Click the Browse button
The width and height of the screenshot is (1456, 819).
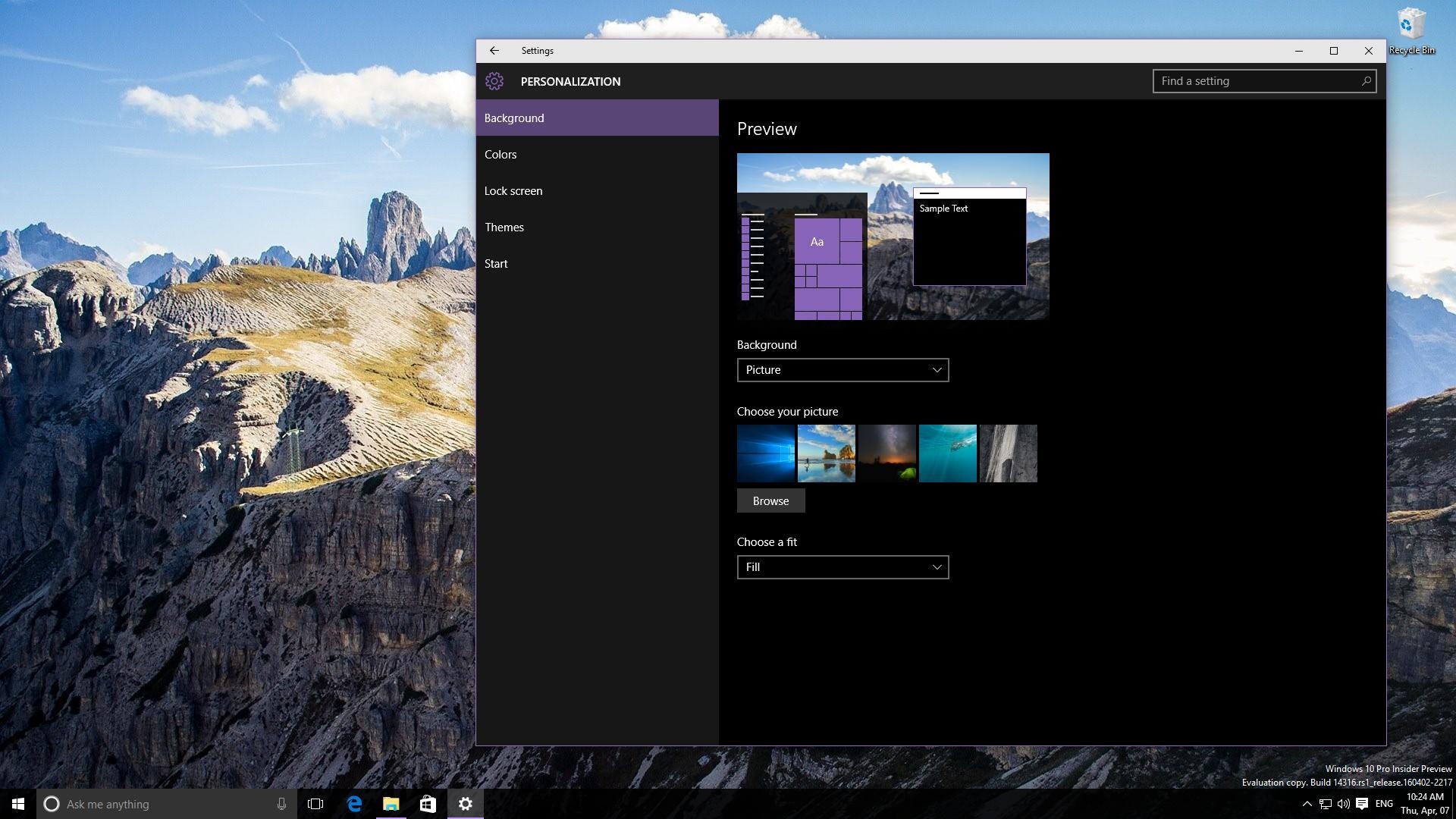click(x=770, y=501)
